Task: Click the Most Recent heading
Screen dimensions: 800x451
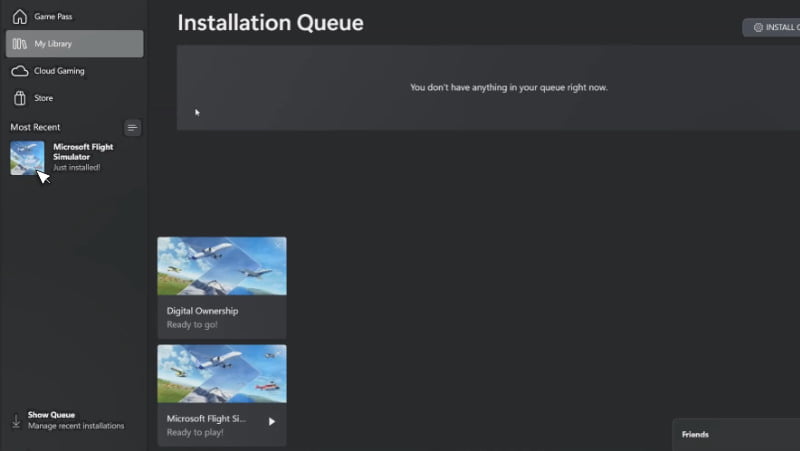Action: point(35,127)
